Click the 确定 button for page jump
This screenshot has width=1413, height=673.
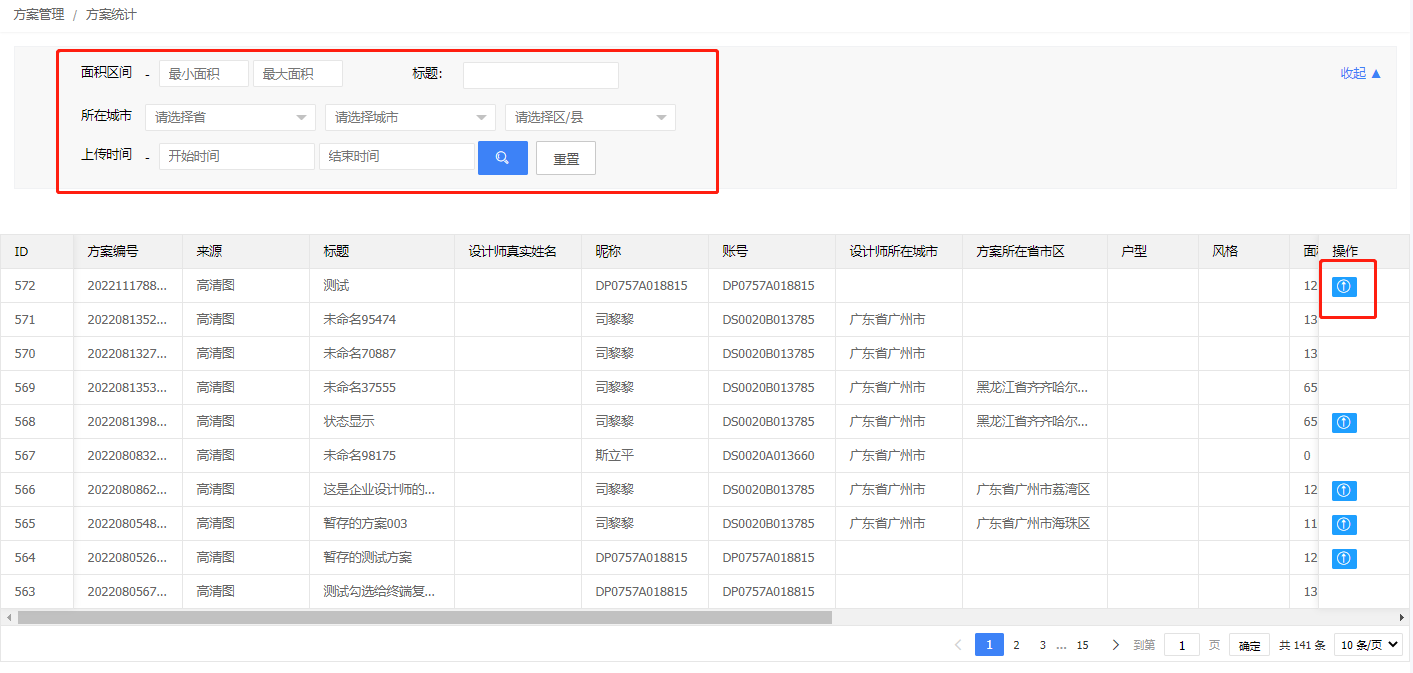[1249, 646]
